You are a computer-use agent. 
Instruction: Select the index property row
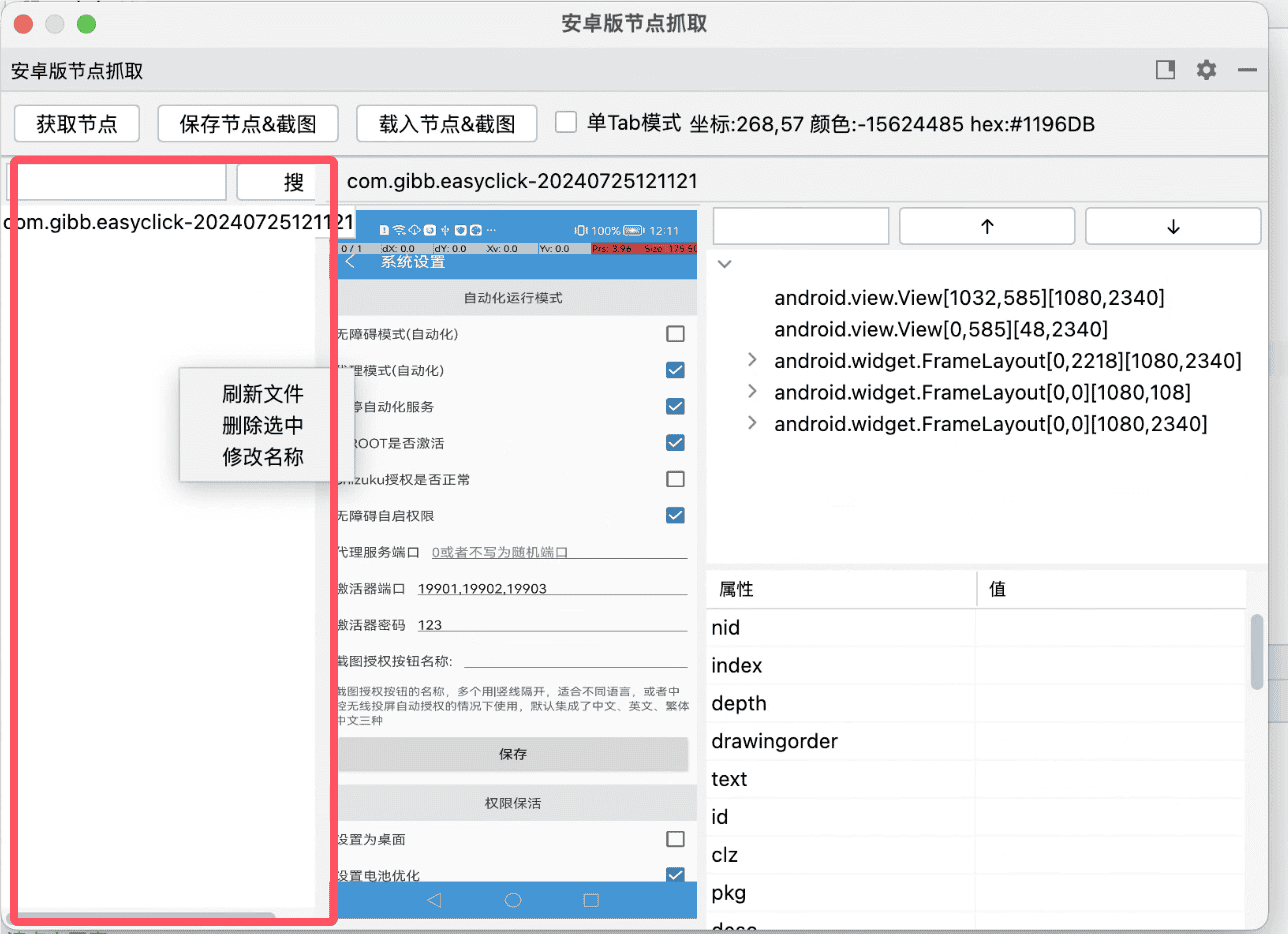[x=976, y=666]
